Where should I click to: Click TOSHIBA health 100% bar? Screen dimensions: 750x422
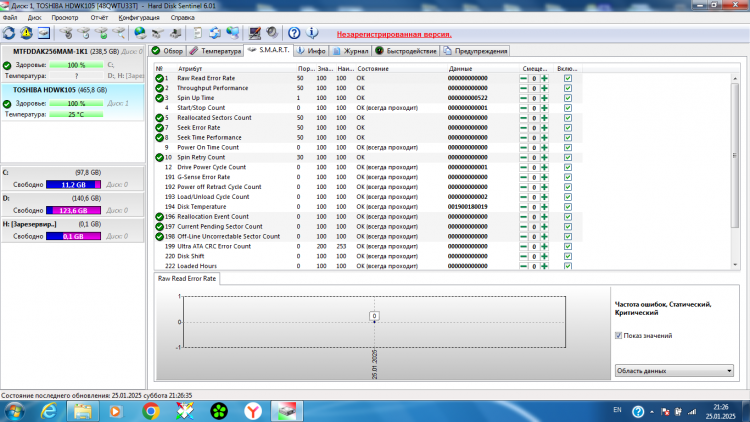click(x=76, y=103)
